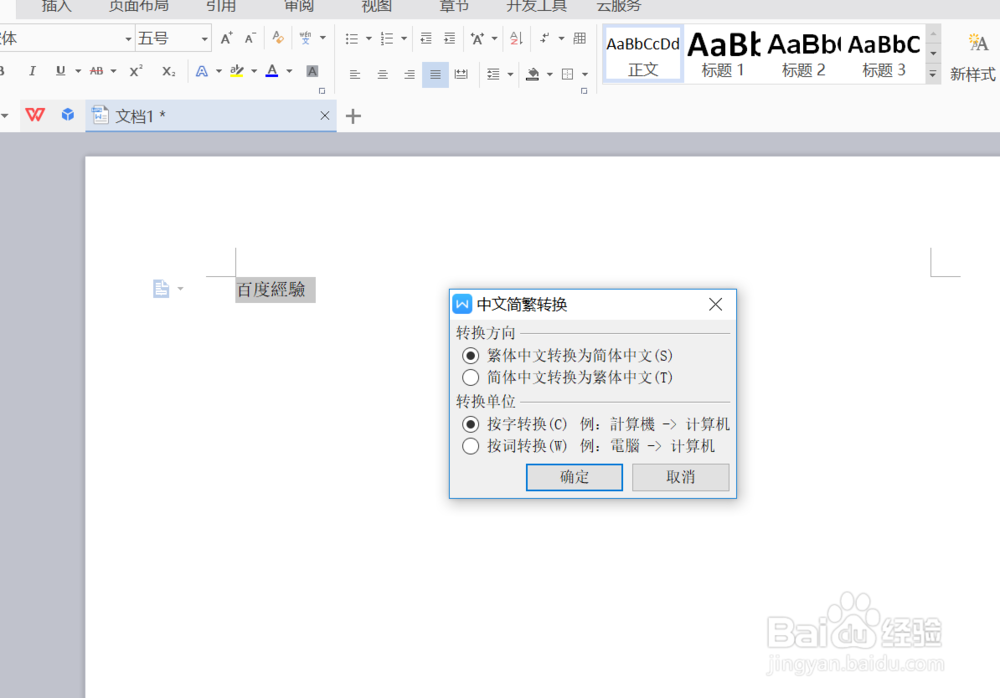Click the phonetic guide (wén) icon
This screenshot has width=1000, height=698.
[305, 38]
